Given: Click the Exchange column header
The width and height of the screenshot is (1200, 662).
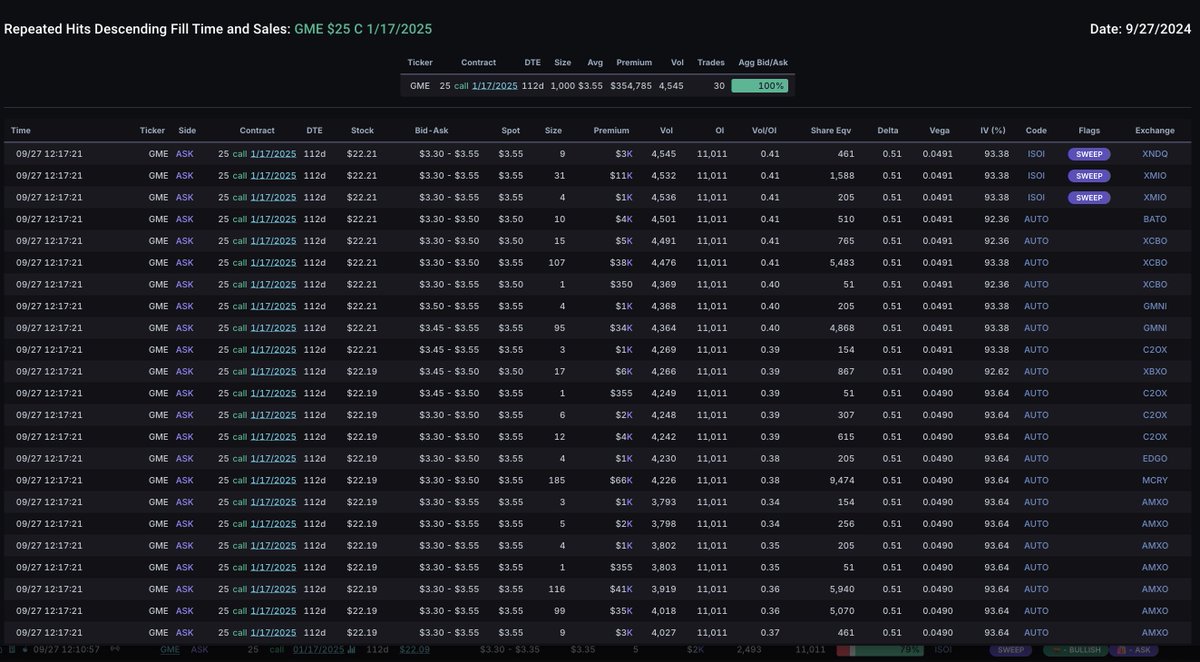Looking at the screenshot, I should pyautogui.click(x=1155, y=130).
